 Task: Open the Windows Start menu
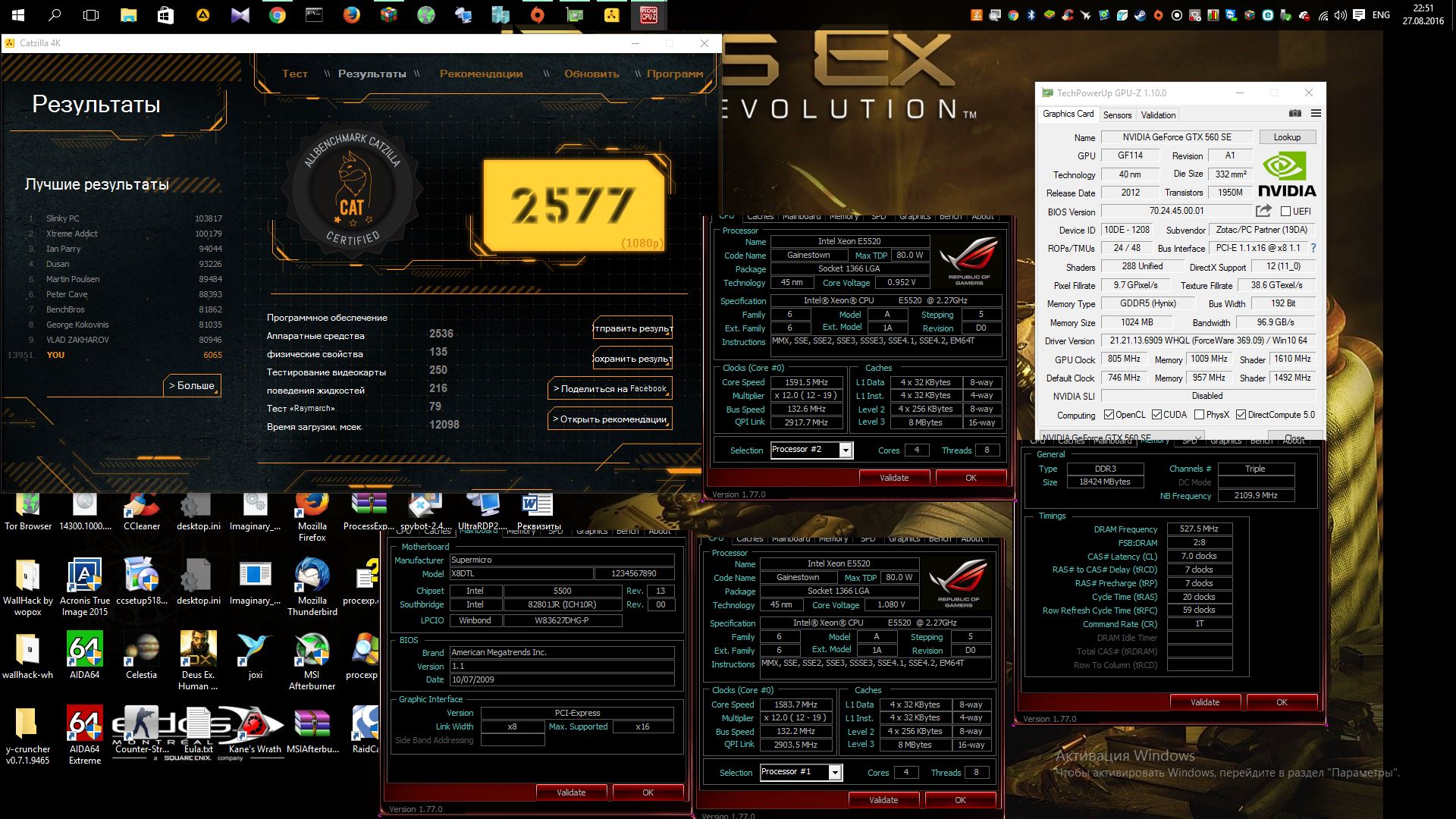coord(17,15)
